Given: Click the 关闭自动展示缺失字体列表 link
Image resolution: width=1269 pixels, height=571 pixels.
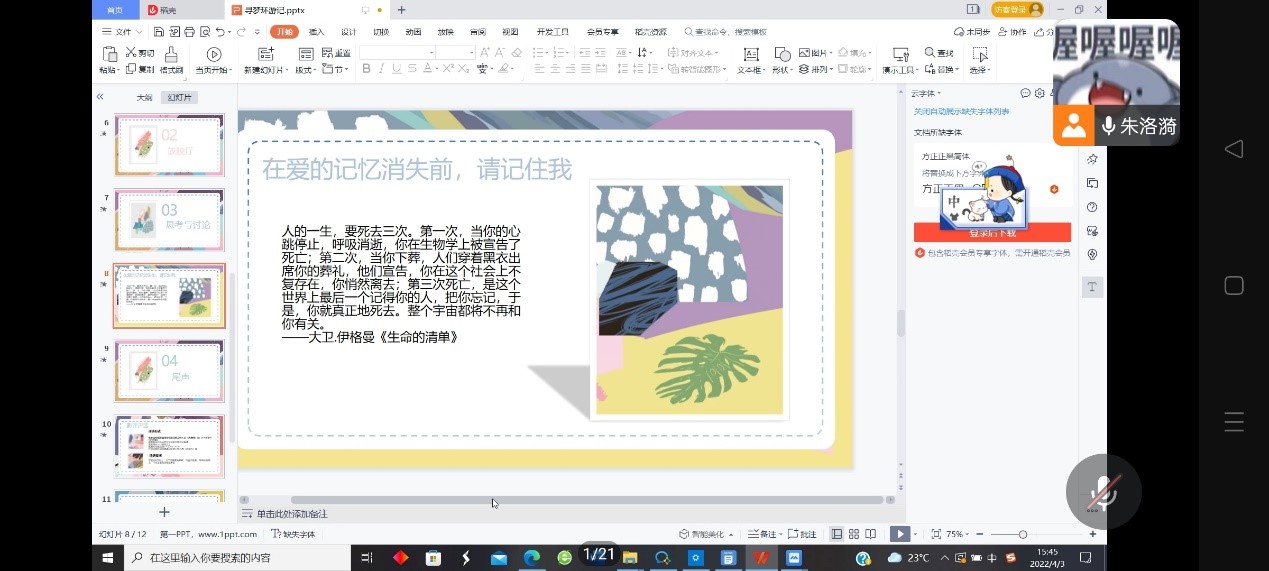Looking at the screenshot, I should point(961,112).
